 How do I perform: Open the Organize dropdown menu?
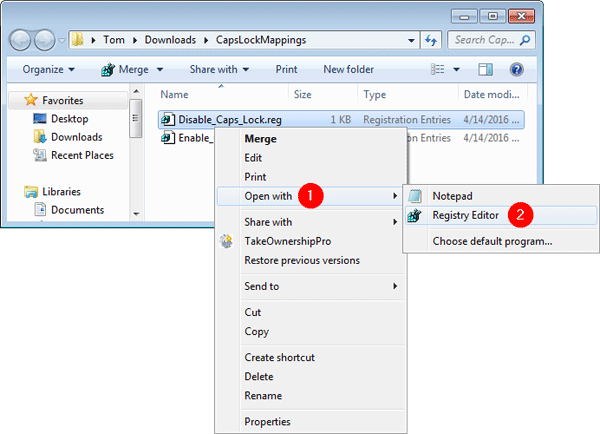[x=51, y=70]
